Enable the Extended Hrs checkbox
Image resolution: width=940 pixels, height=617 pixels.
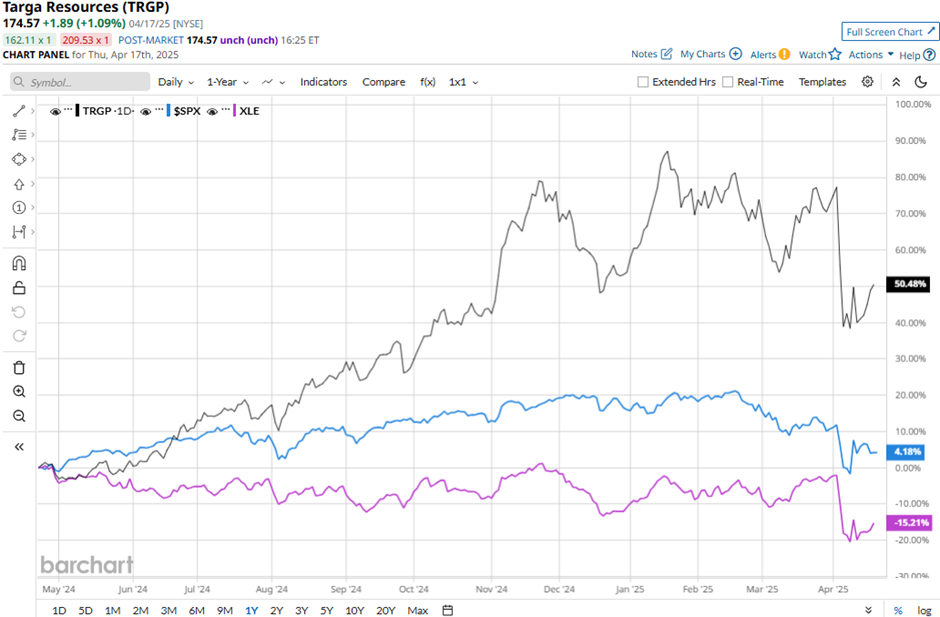click(643, 82)
